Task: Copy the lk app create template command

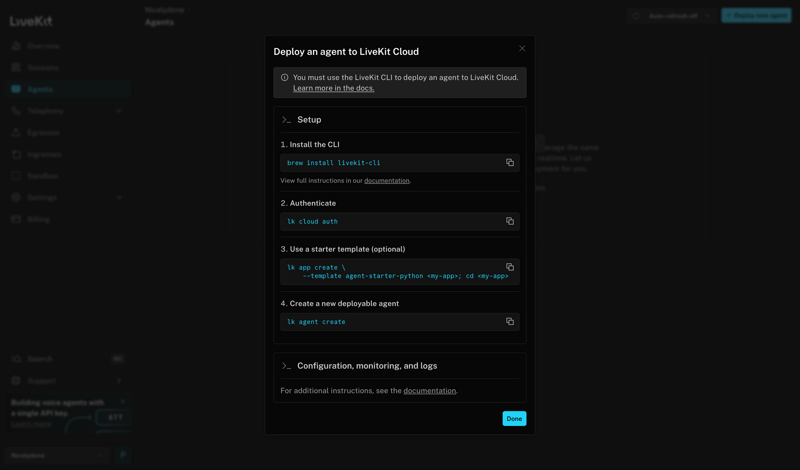Action: point(510,267)
